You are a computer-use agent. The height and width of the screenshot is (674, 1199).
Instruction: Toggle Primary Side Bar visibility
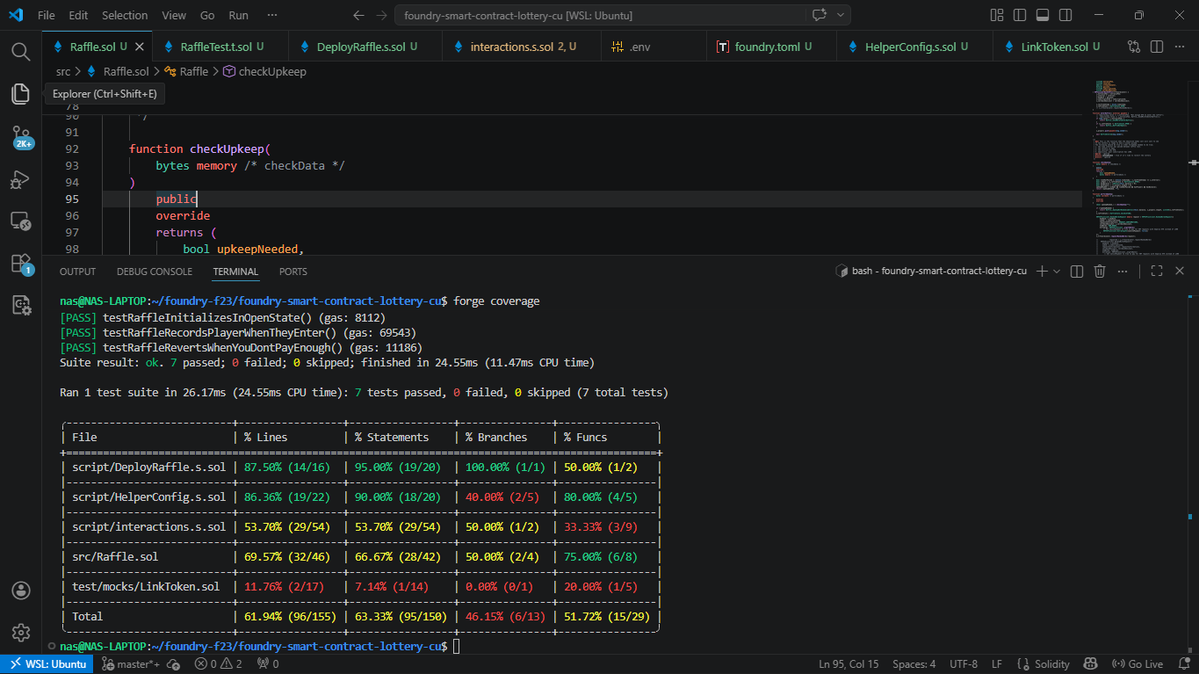click(x=1019, y=15)
